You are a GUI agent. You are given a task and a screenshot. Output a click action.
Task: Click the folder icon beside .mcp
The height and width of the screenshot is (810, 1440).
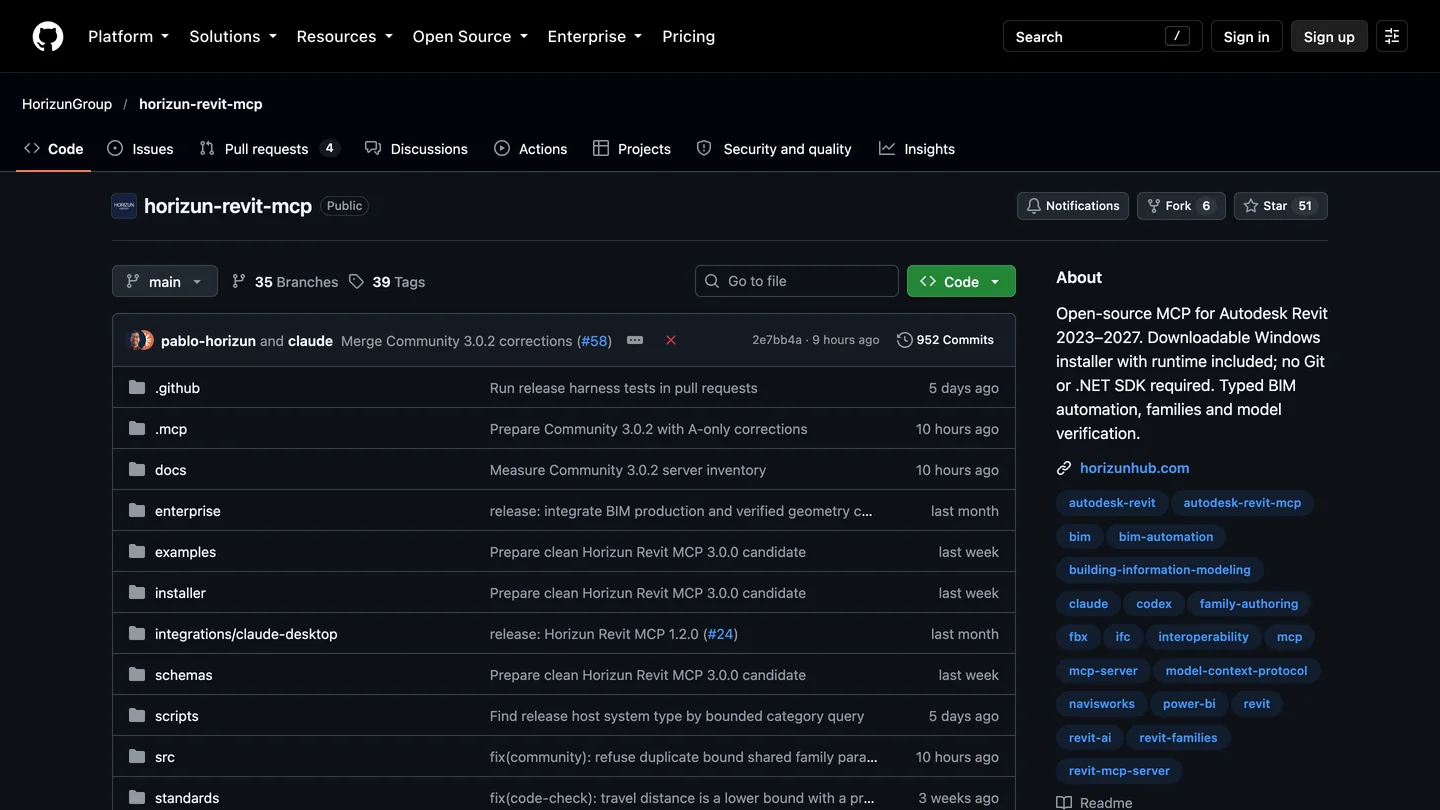(x=137, y=429)
